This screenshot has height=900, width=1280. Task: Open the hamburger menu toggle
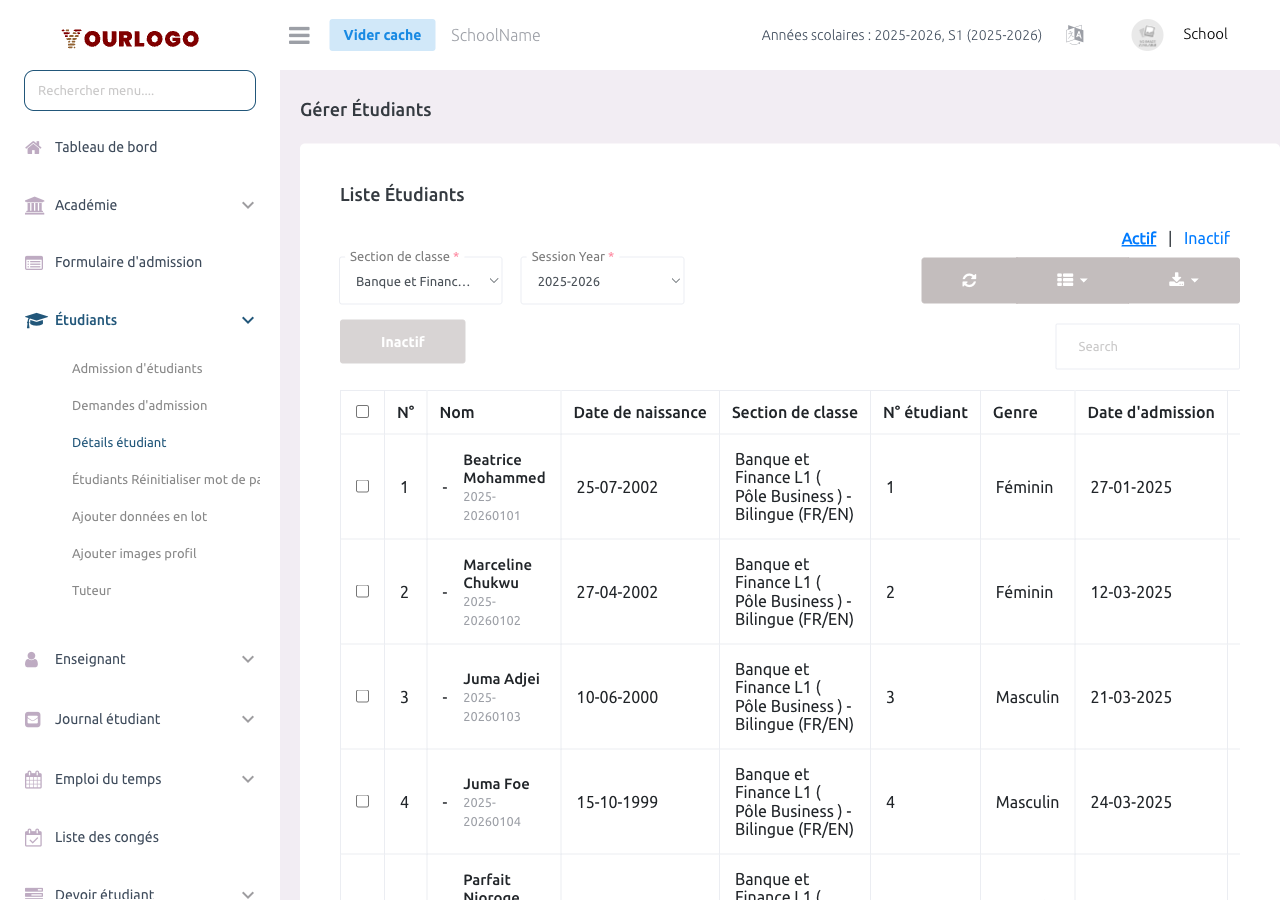(298, 34)
